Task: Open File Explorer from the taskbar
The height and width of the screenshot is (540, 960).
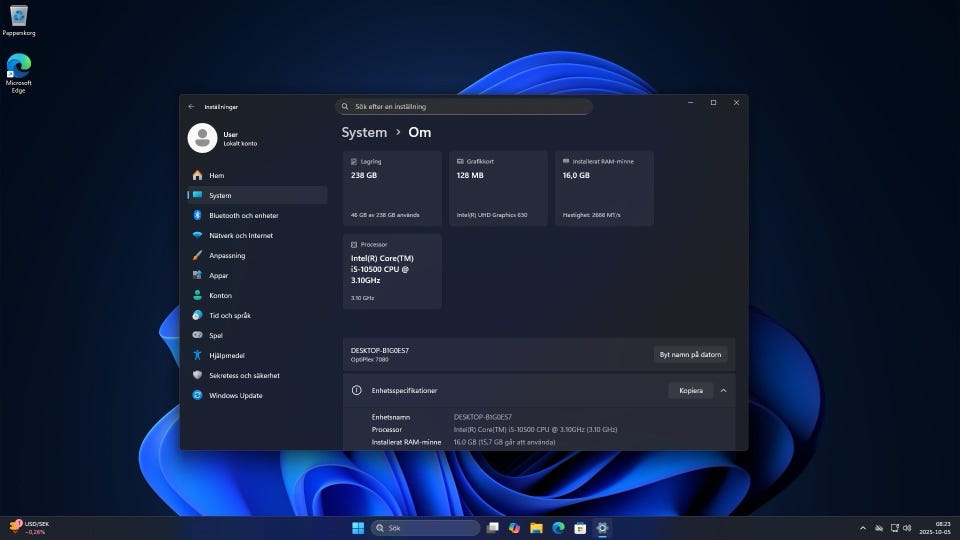Action: pyautogui.click(x=536, y=528)
